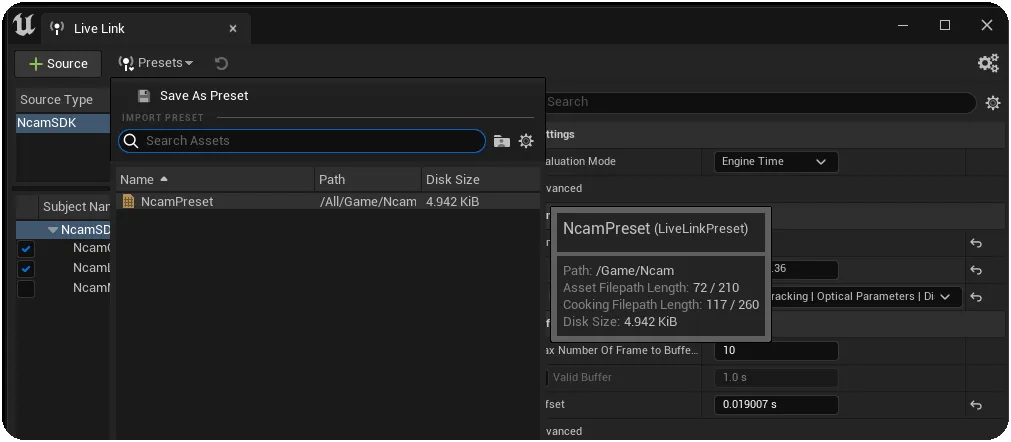This screenshot has height=442, width=1011.
Task: Edit Max Number Of Frame to Buffer value
Action: (776, 351)
